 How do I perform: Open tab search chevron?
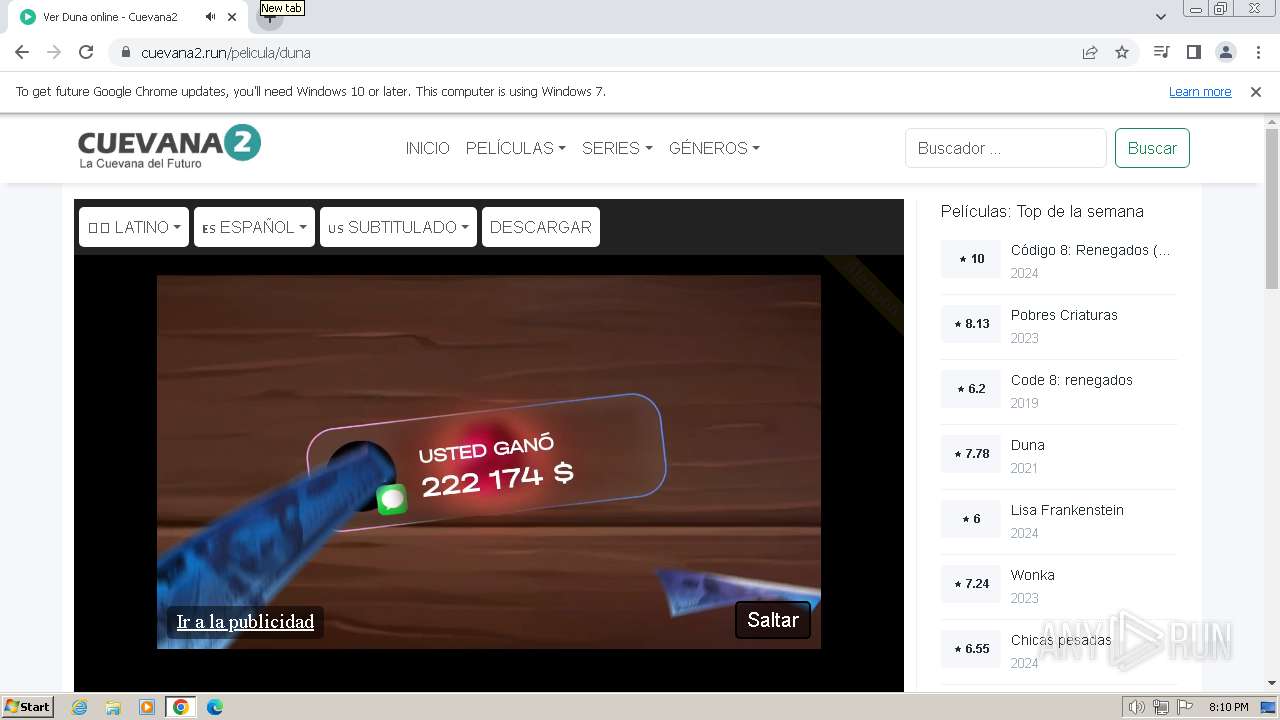click(x=1160, y=17)
